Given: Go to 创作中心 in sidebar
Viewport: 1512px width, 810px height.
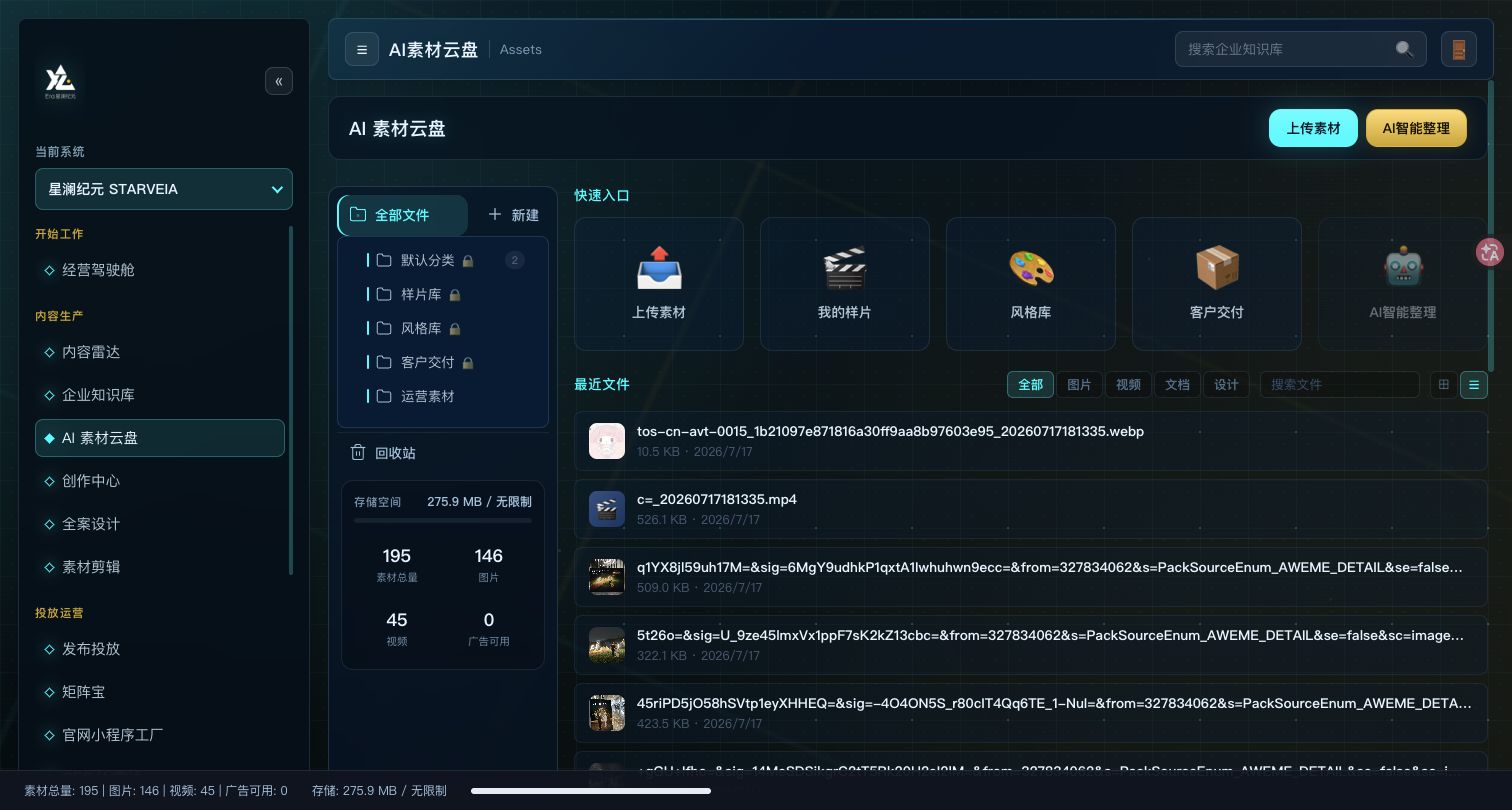Looking at the screenshot, I should (x=160, y=481).
